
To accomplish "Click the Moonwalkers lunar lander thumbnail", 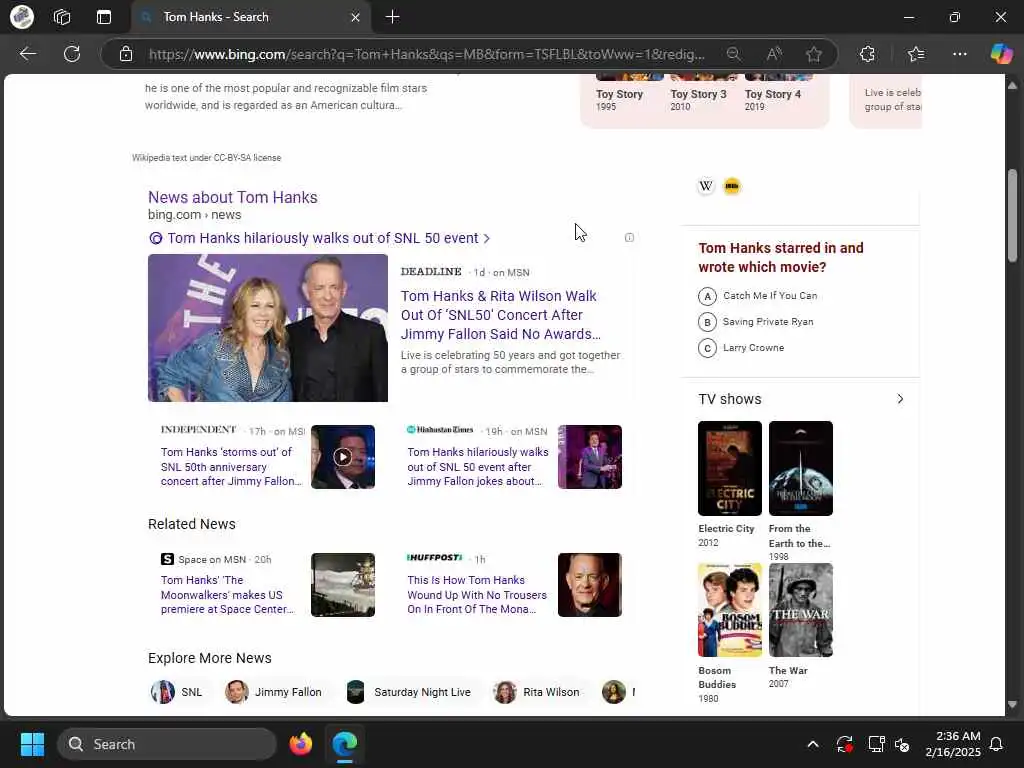I will [x=343, y=584].
